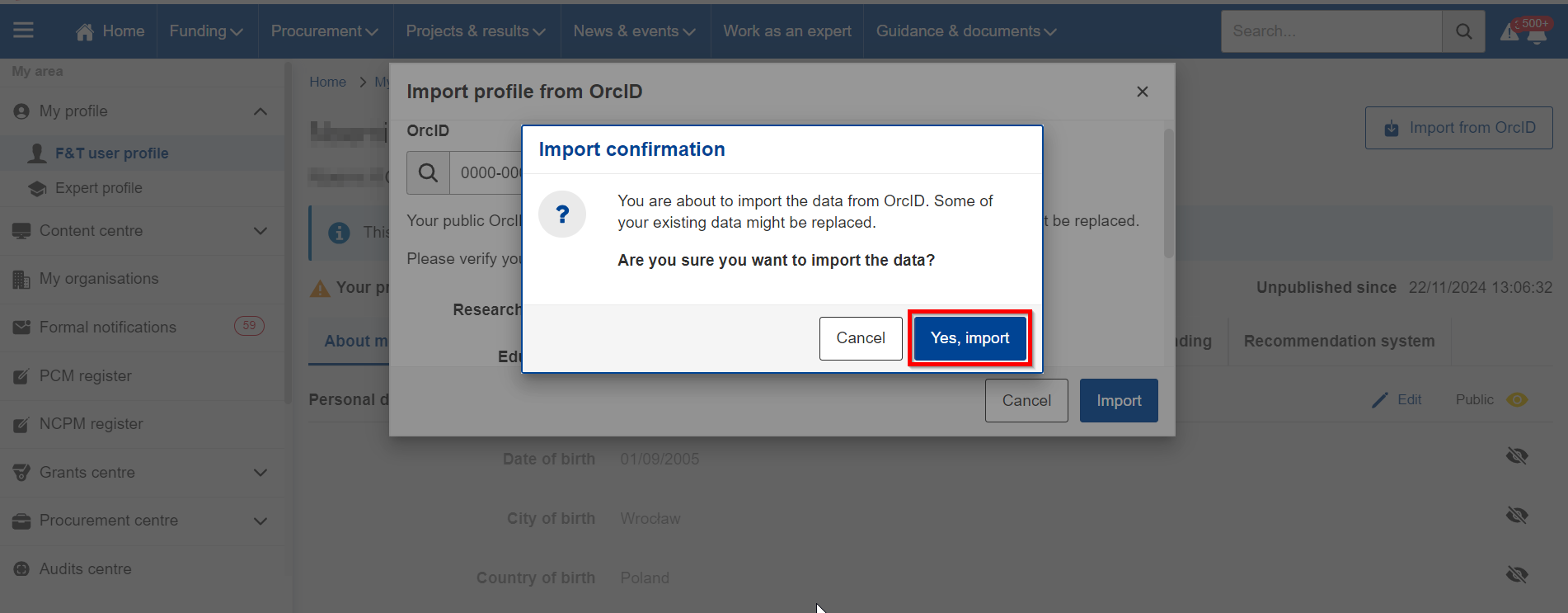Expand the Funding dropdown menu
The image size is (1568, 613).
tap(206, 31)
